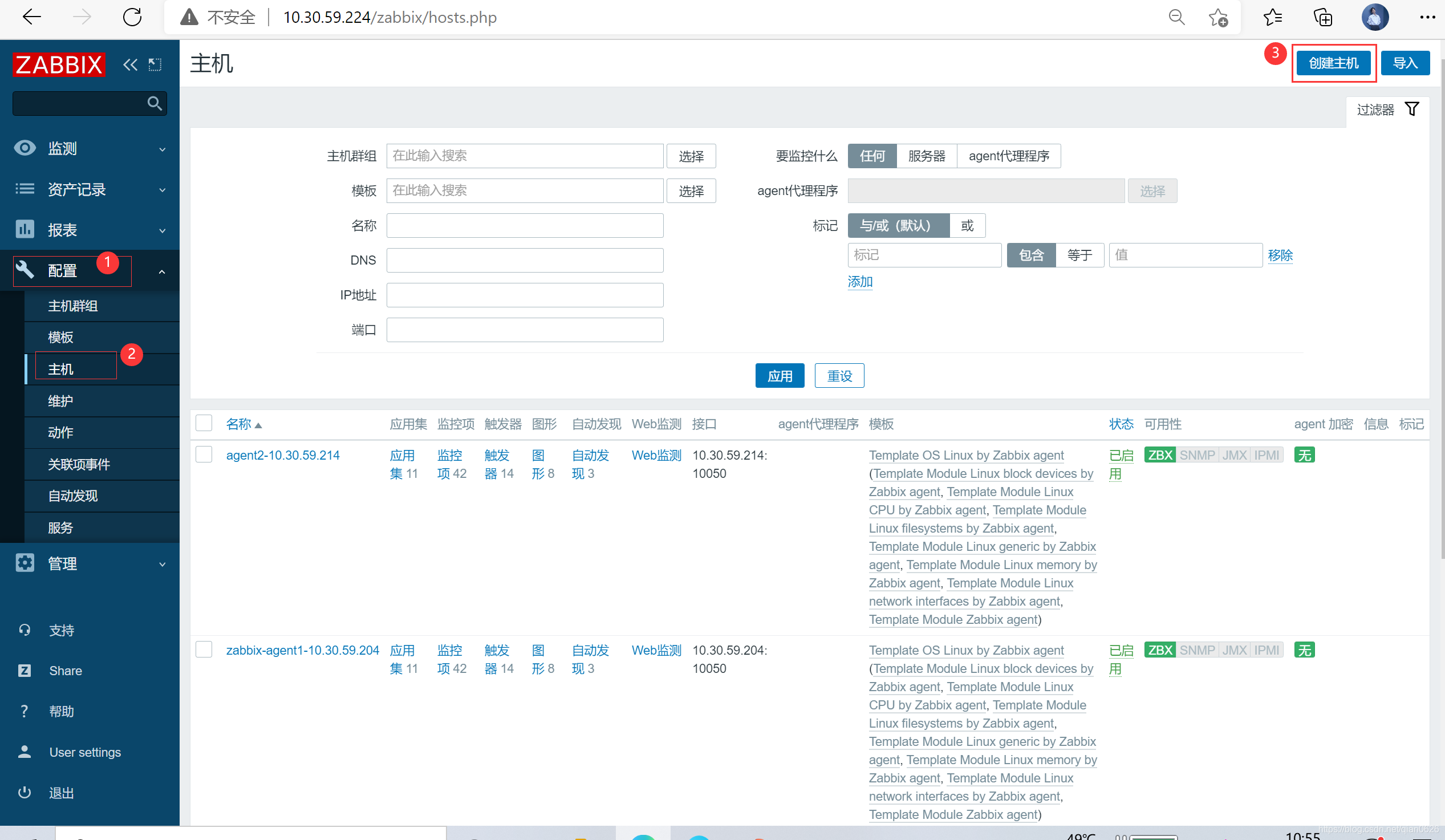Image resolution: width=1445 pixels, height=840 pixels.
Task: Toggle the select-all hosts checkbox
Action: [x=204, y=423]
